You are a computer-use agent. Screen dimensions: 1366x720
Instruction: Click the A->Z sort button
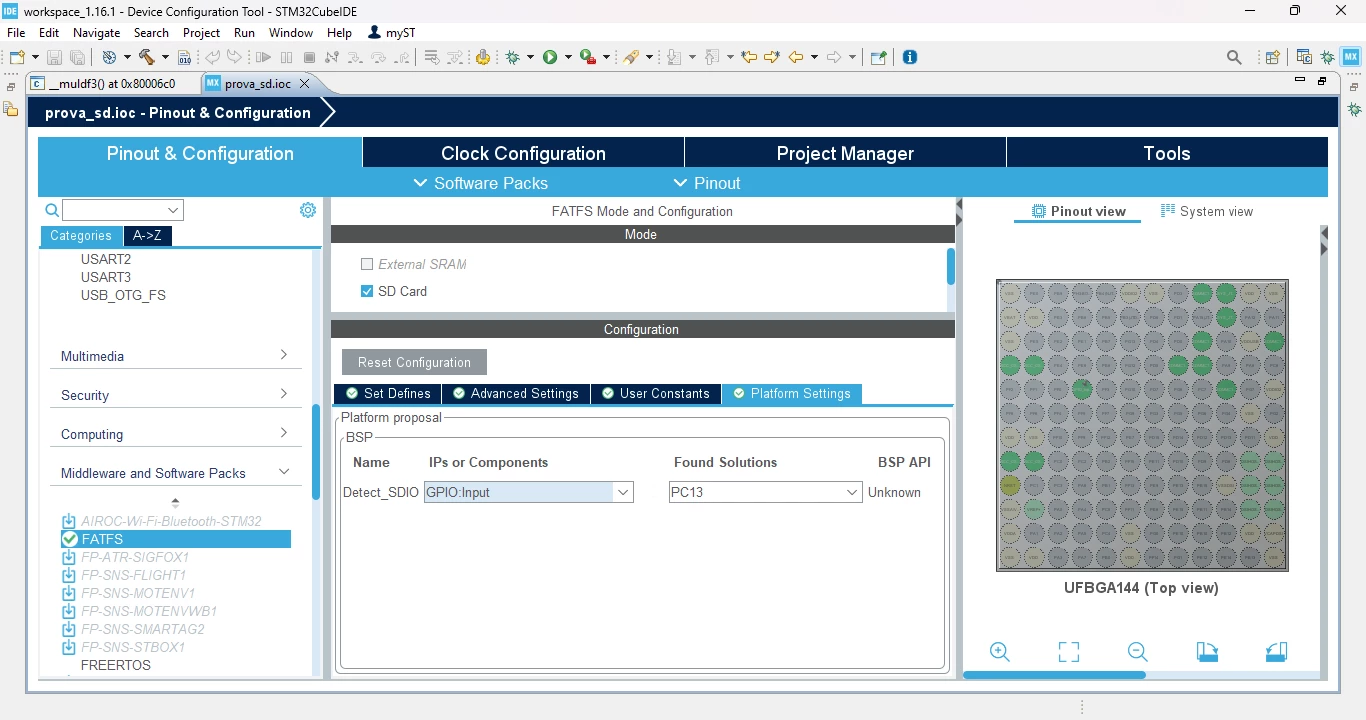click(x=147, y=236)
